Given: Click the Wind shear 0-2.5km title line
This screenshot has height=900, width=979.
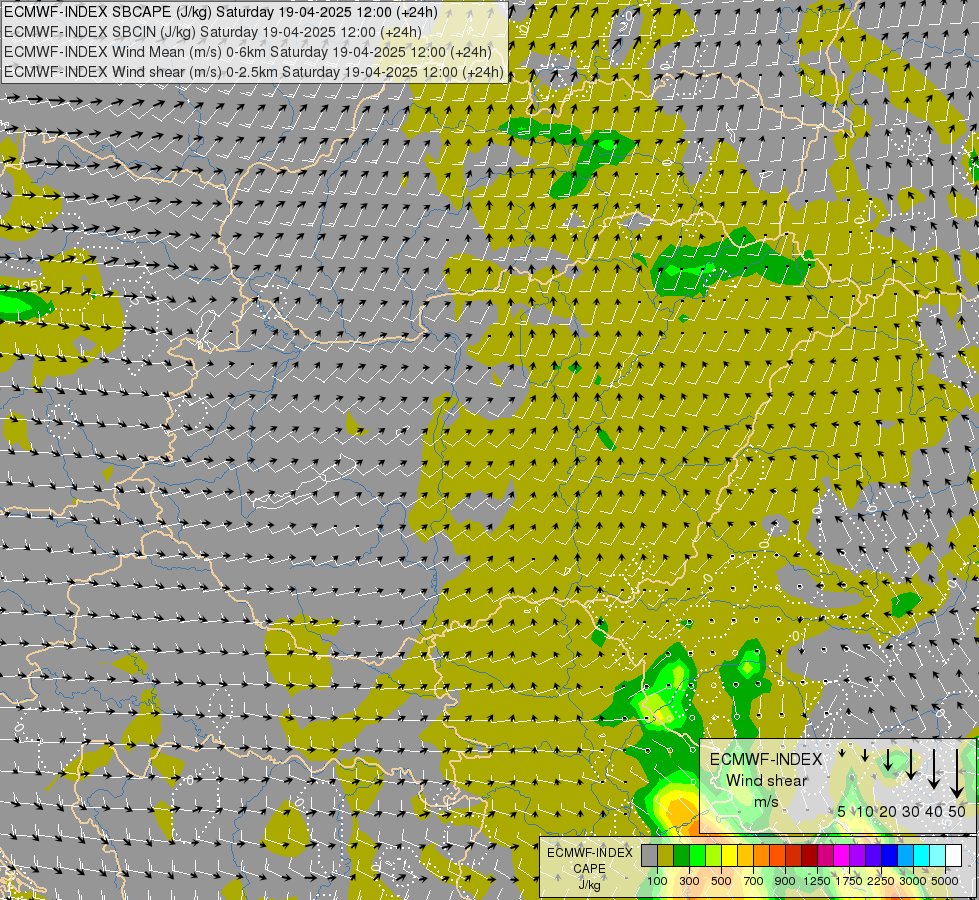Looking at the screenshot, I should [254, 72].
